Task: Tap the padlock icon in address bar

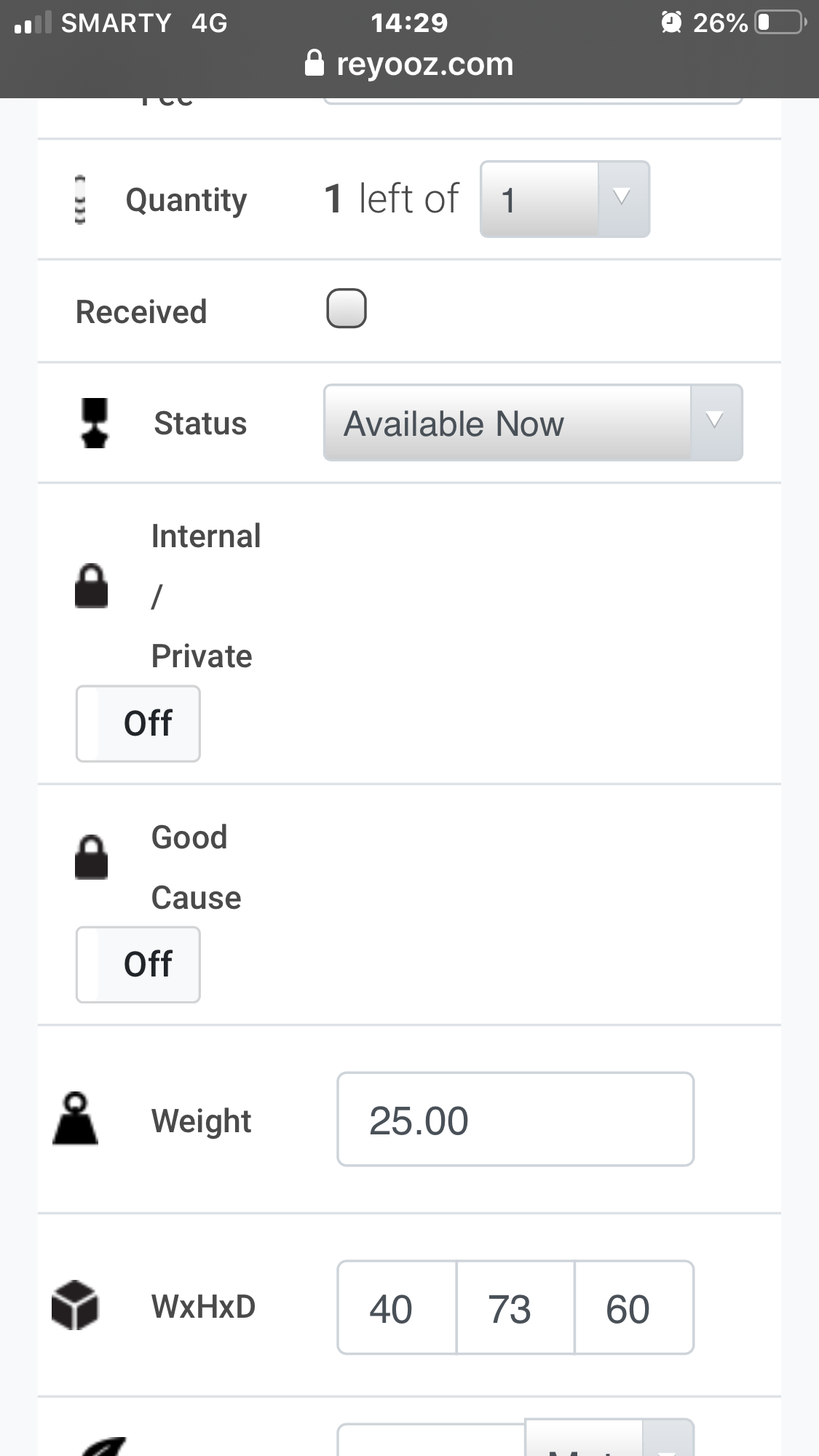Action: (x=314, y=63)
